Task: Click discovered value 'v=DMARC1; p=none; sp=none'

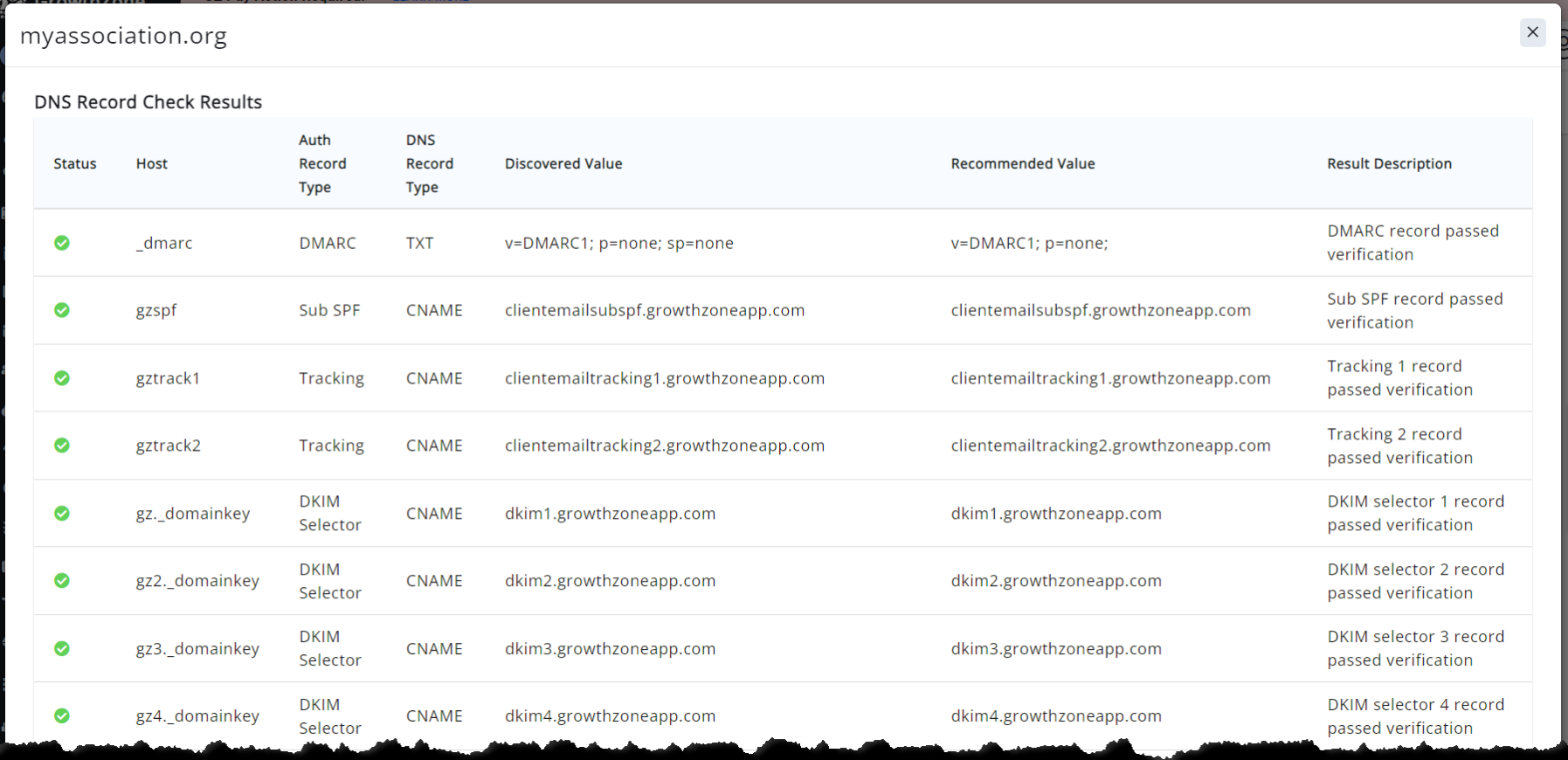Action: pyautogui.click(x=619, y=243)
